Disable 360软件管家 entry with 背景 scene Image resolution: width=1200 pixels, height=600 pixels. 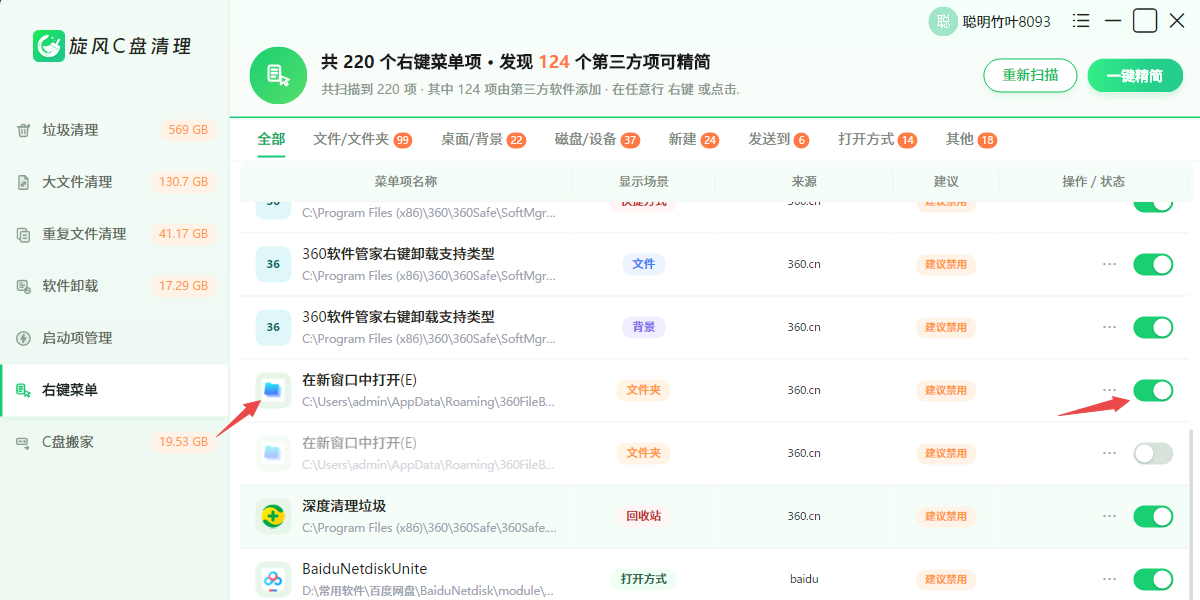(x=1153, y=327)
